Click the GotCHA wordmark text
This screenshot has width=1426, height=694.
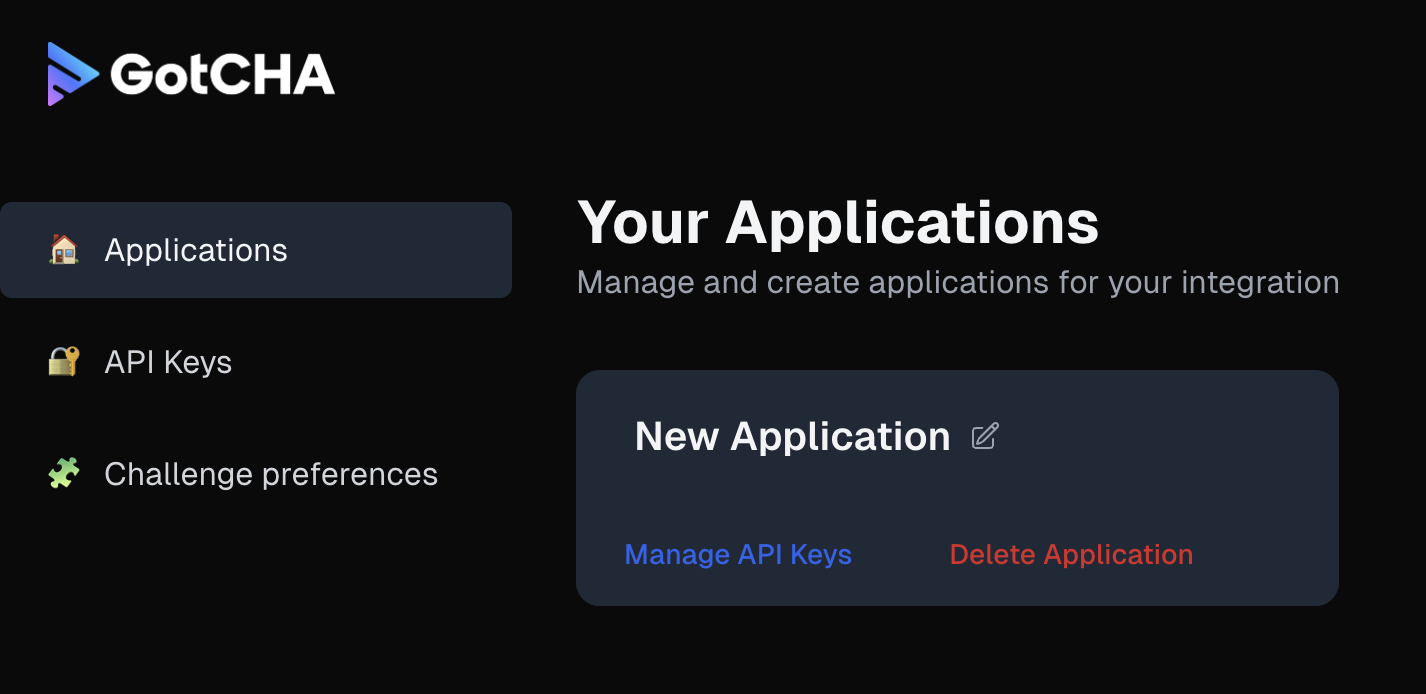click(x=222, y=74)
